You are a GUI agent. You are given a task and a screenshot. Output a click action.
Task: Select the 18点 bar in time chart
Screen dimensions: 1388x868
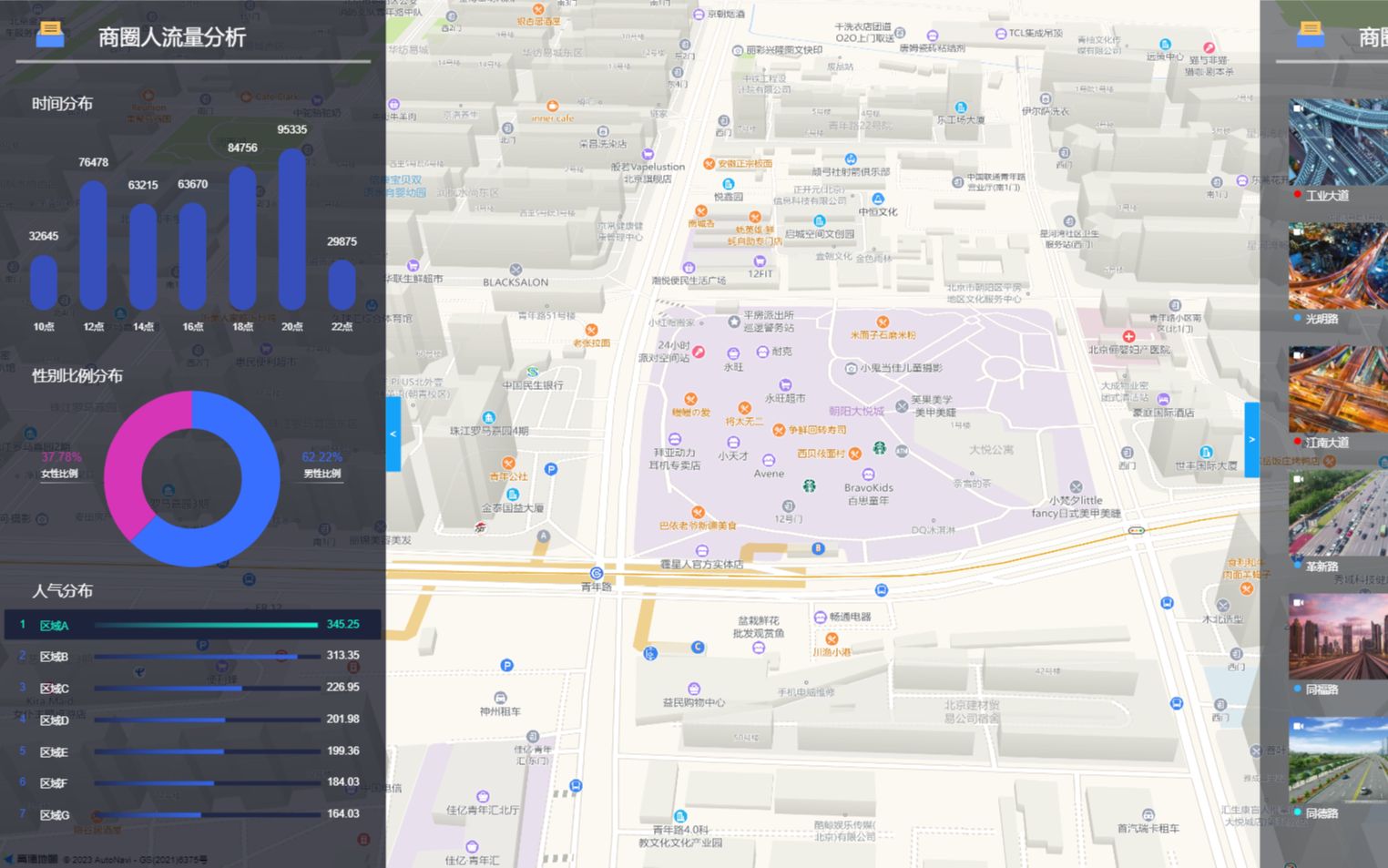click(242, 239)
